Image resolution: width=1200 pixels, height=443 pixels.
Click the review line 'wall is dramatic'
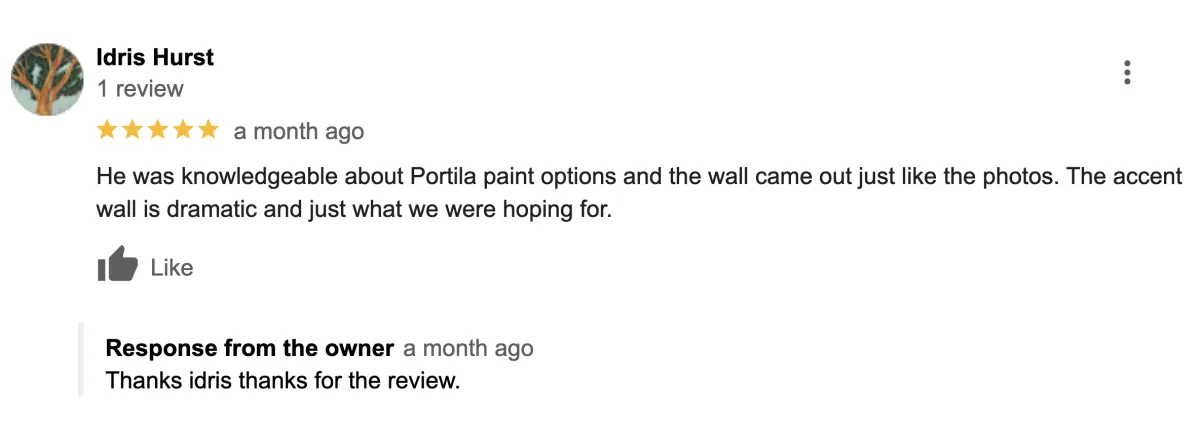(353, 211)
